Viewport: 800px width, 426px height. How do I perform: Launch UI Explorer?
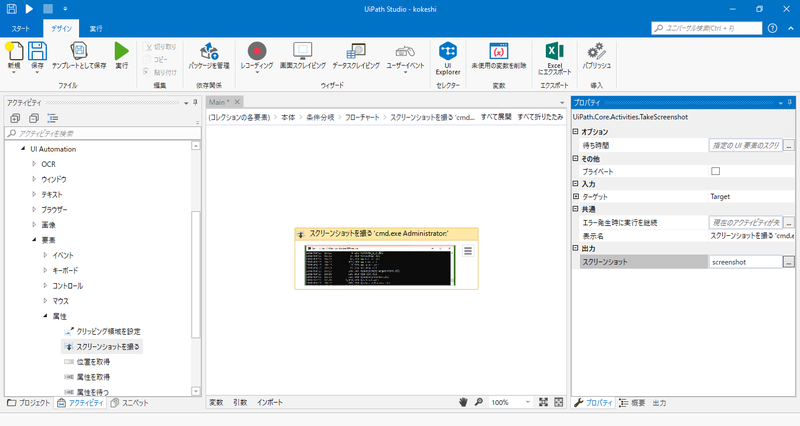[448, 52]
